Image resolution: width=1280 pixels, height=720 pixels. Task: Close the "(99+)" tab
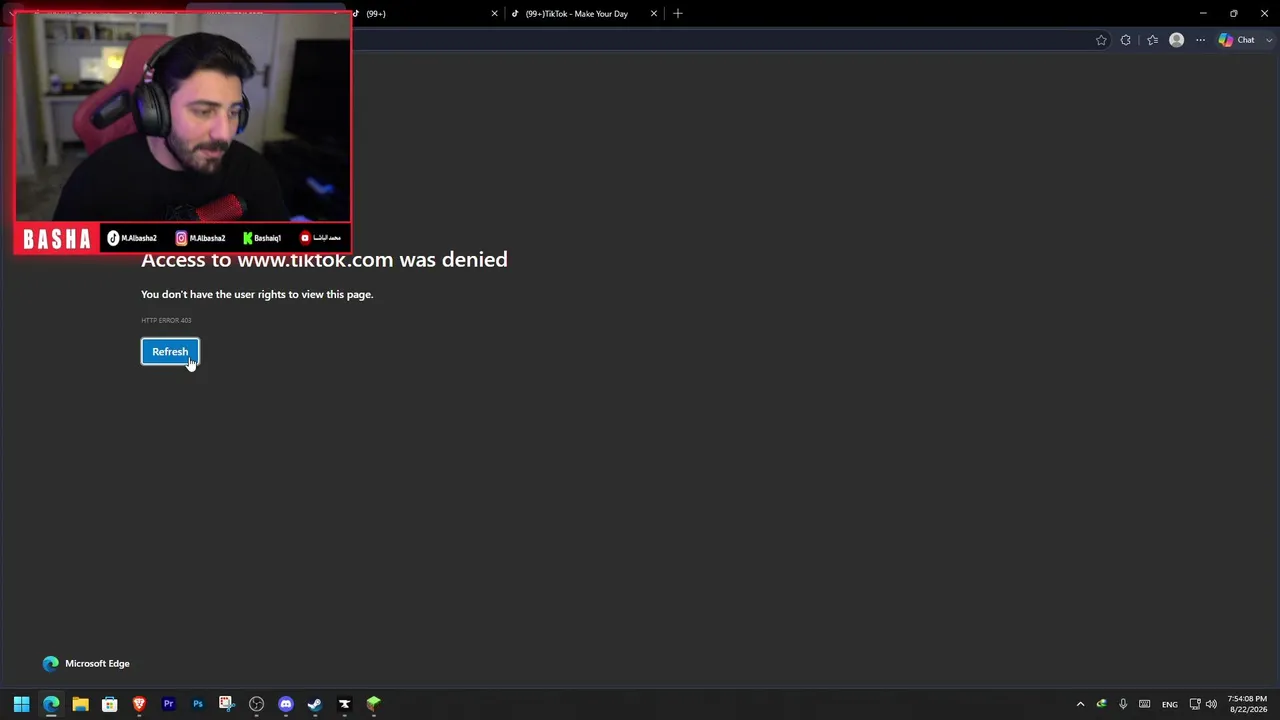click(x=494, y=13)
